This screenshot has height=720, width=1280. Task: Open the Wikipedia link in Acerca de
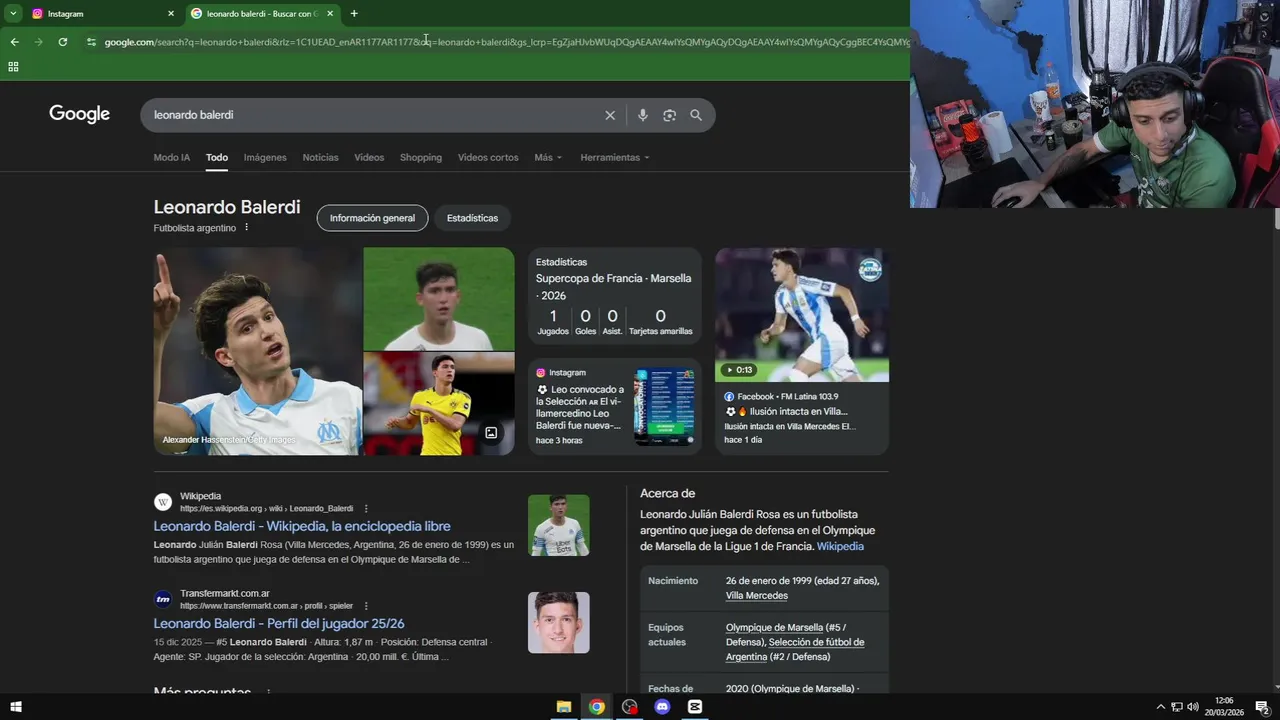point(840,546)
